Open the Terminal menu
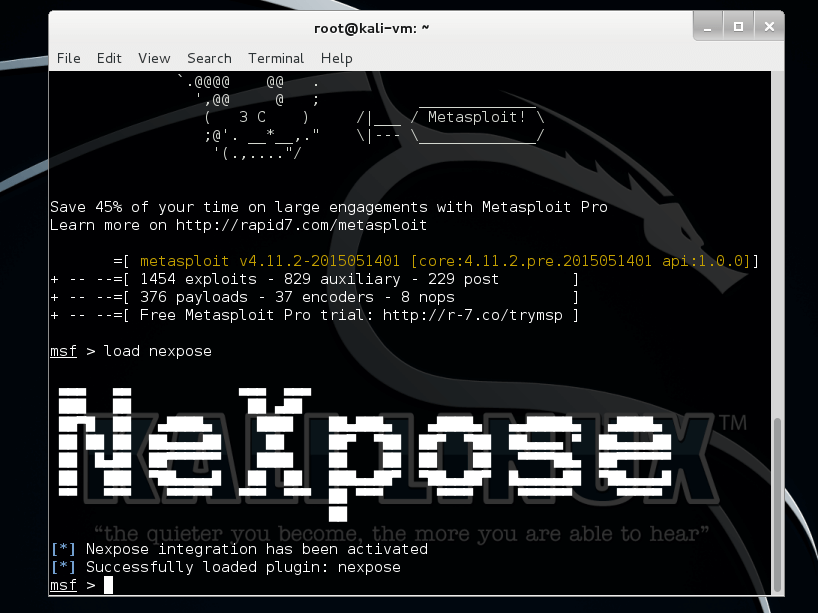 276,58
